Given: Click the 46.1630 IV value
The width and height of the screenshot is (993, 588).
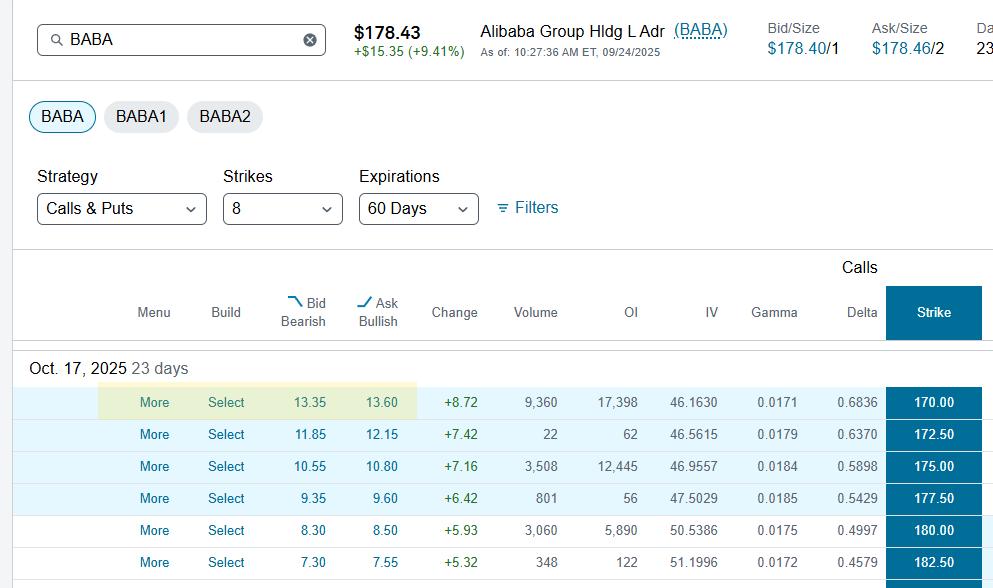Looking at the screenshot, I should (x=693, y=402).
